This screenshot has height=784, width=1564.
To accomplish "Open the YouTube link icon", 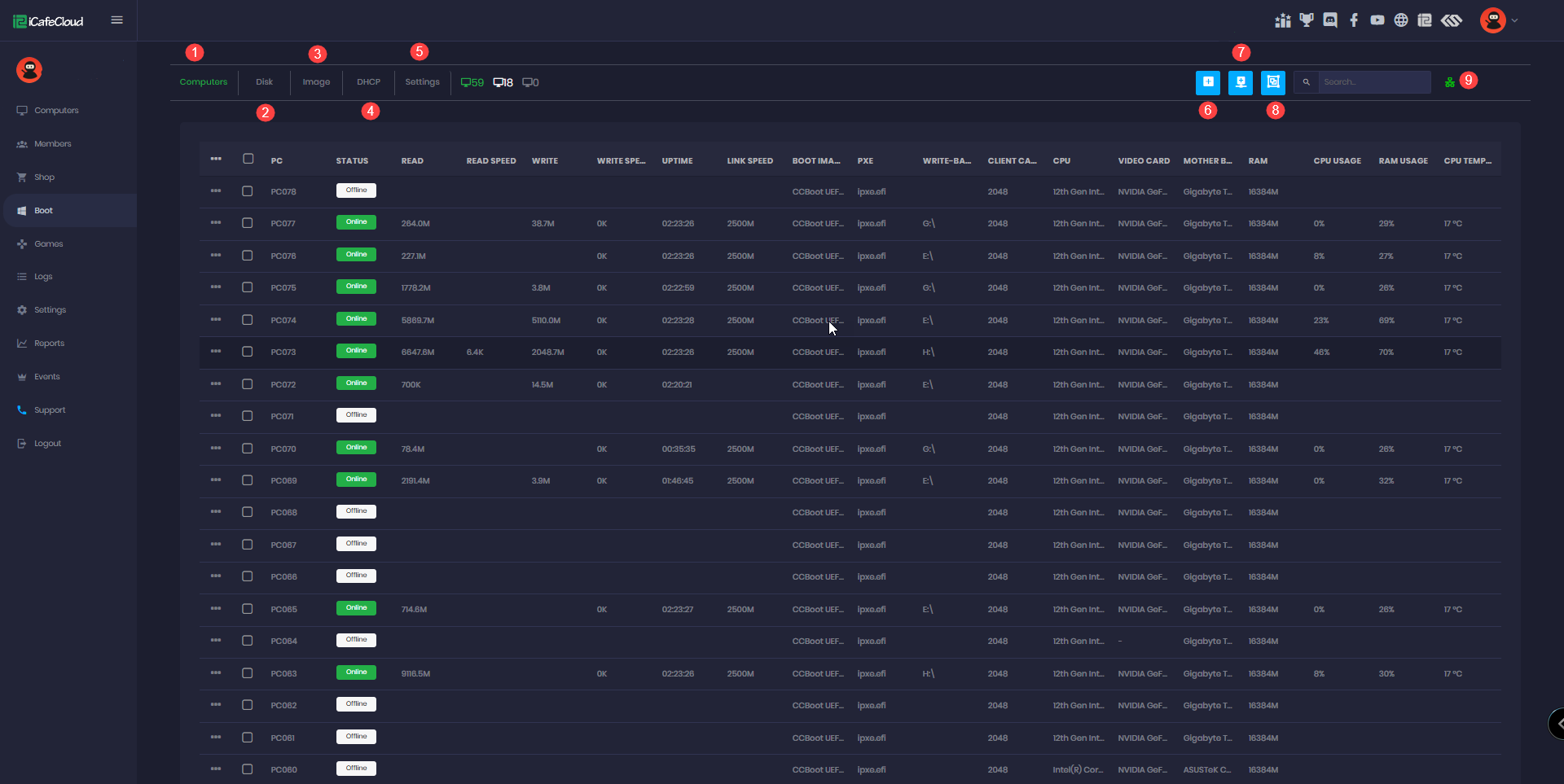I will [x=1377, y=20].
